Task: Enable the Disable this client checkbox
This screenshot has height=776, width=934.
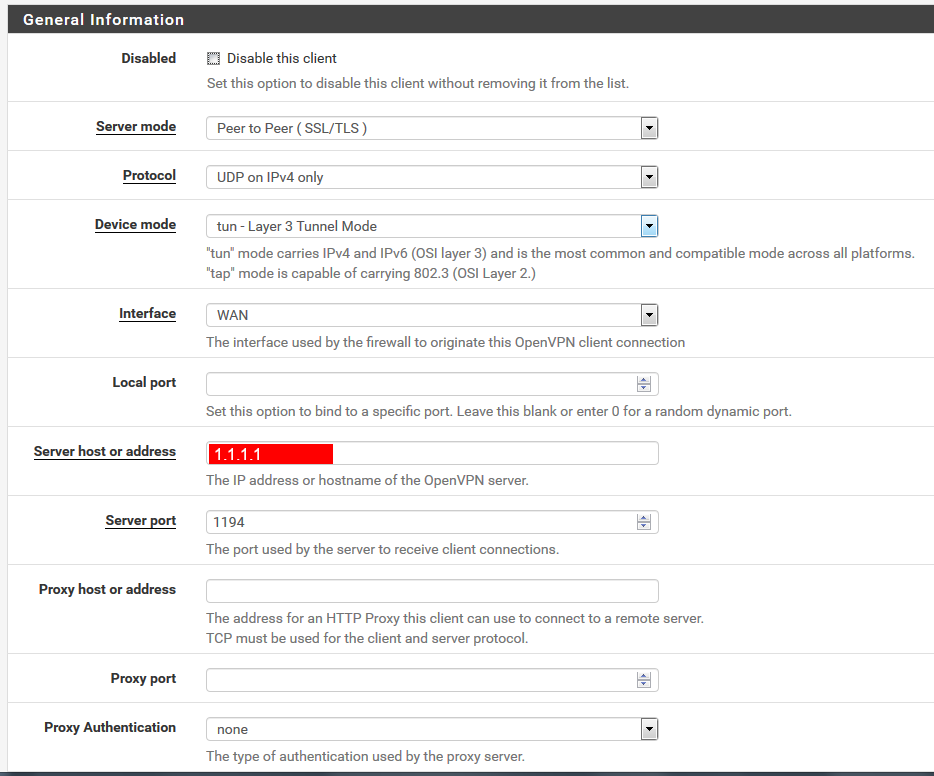Action: [213, 59]
